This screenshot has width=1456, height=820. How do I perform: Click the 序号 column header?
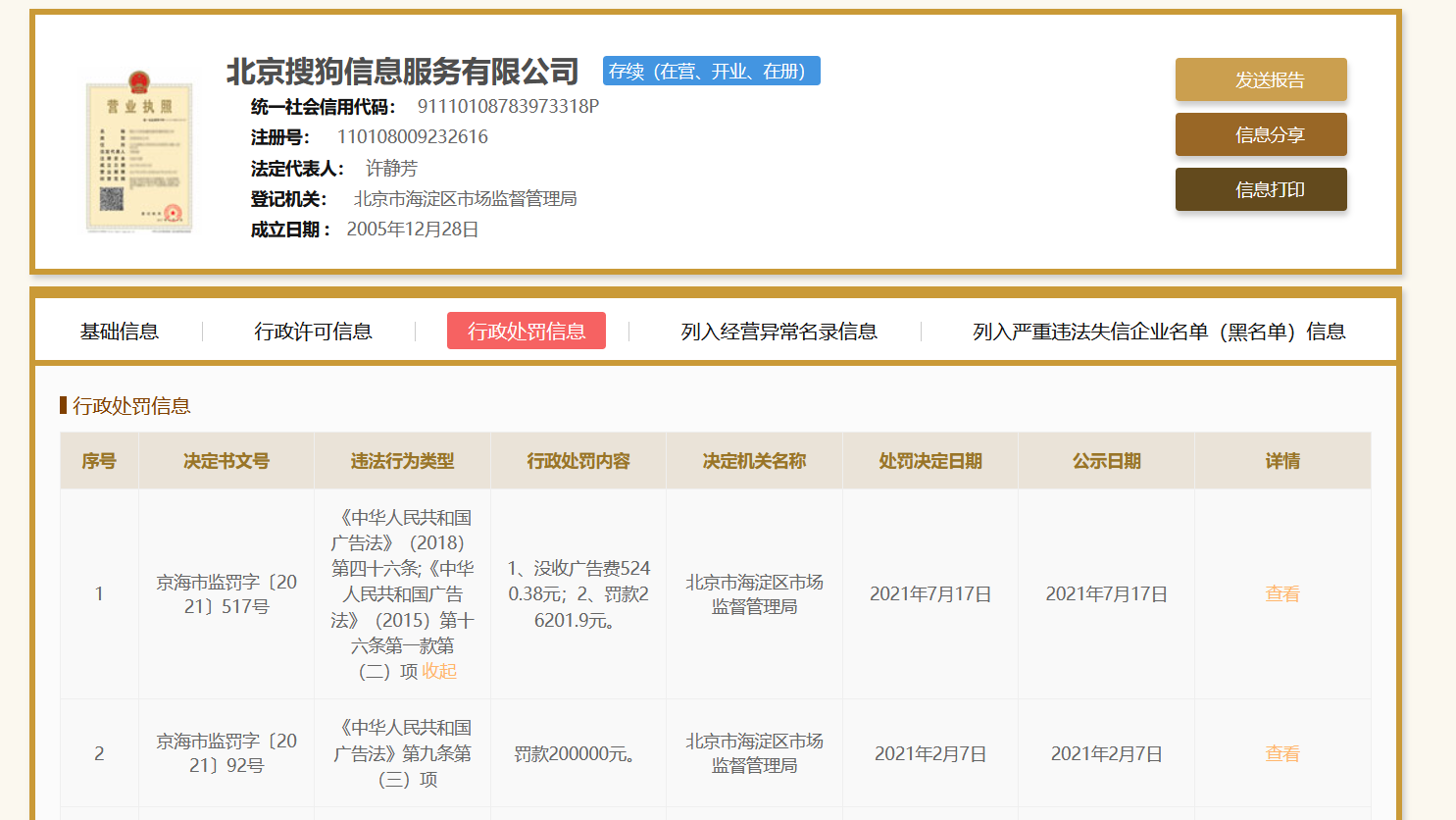pyautogui.click(x=99, y=461)
